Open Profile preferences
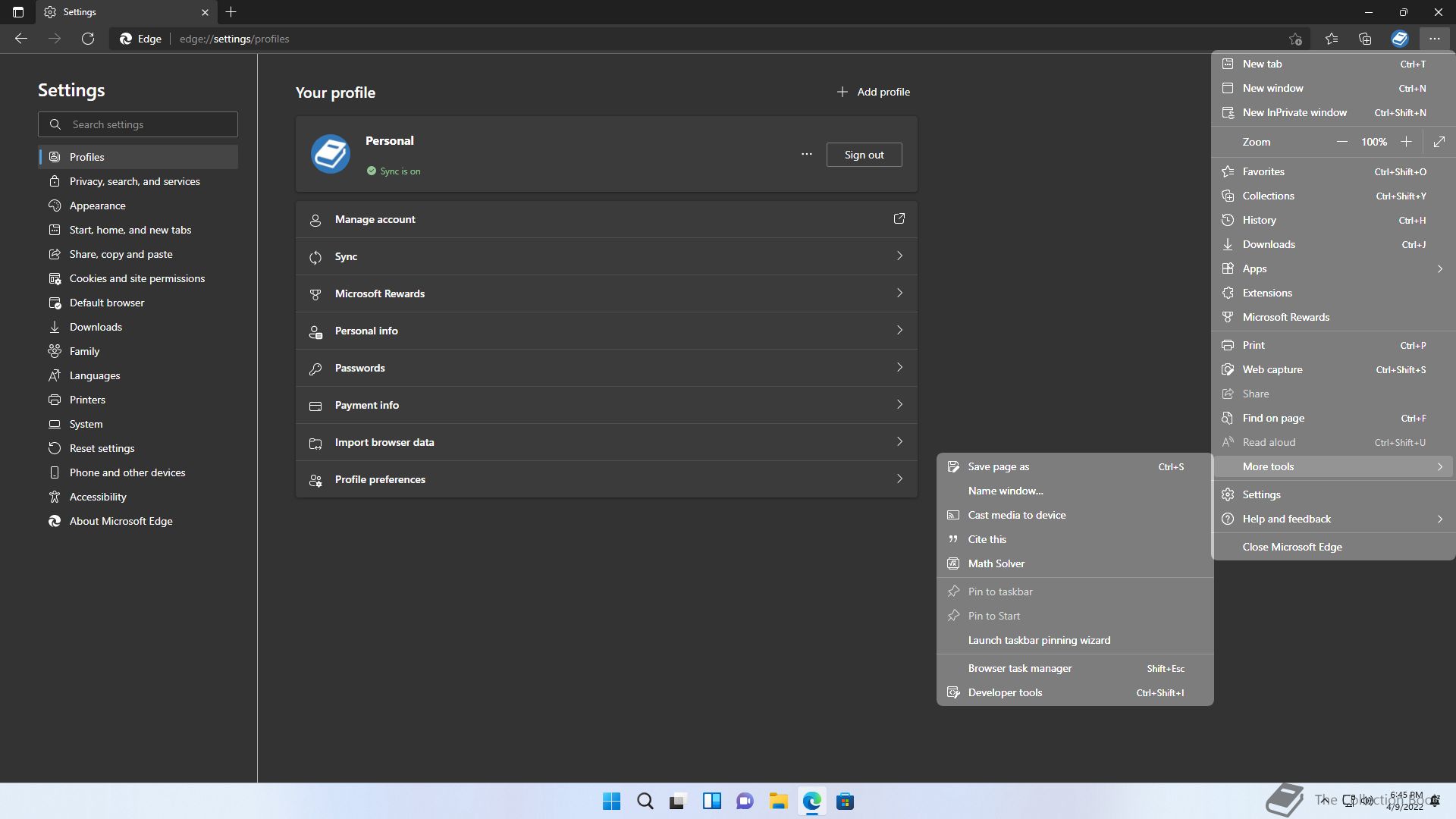1456x819 pixels. [x=607, y=479]
